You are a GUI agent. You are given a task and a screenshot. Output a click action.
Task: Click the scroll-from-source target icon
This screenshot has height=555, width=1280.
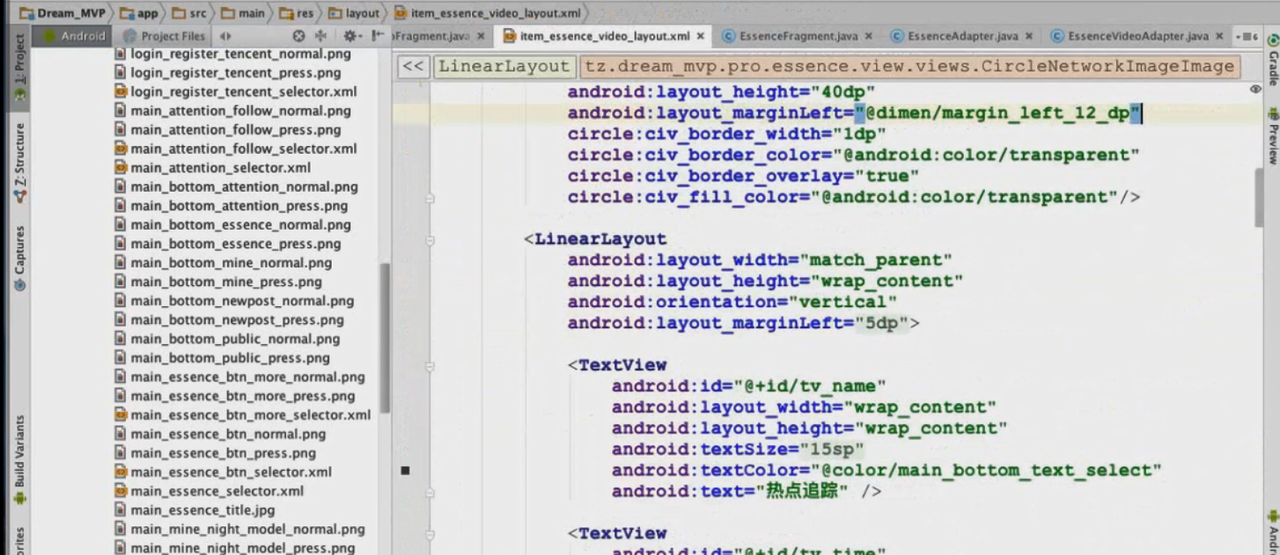[299, 36]
